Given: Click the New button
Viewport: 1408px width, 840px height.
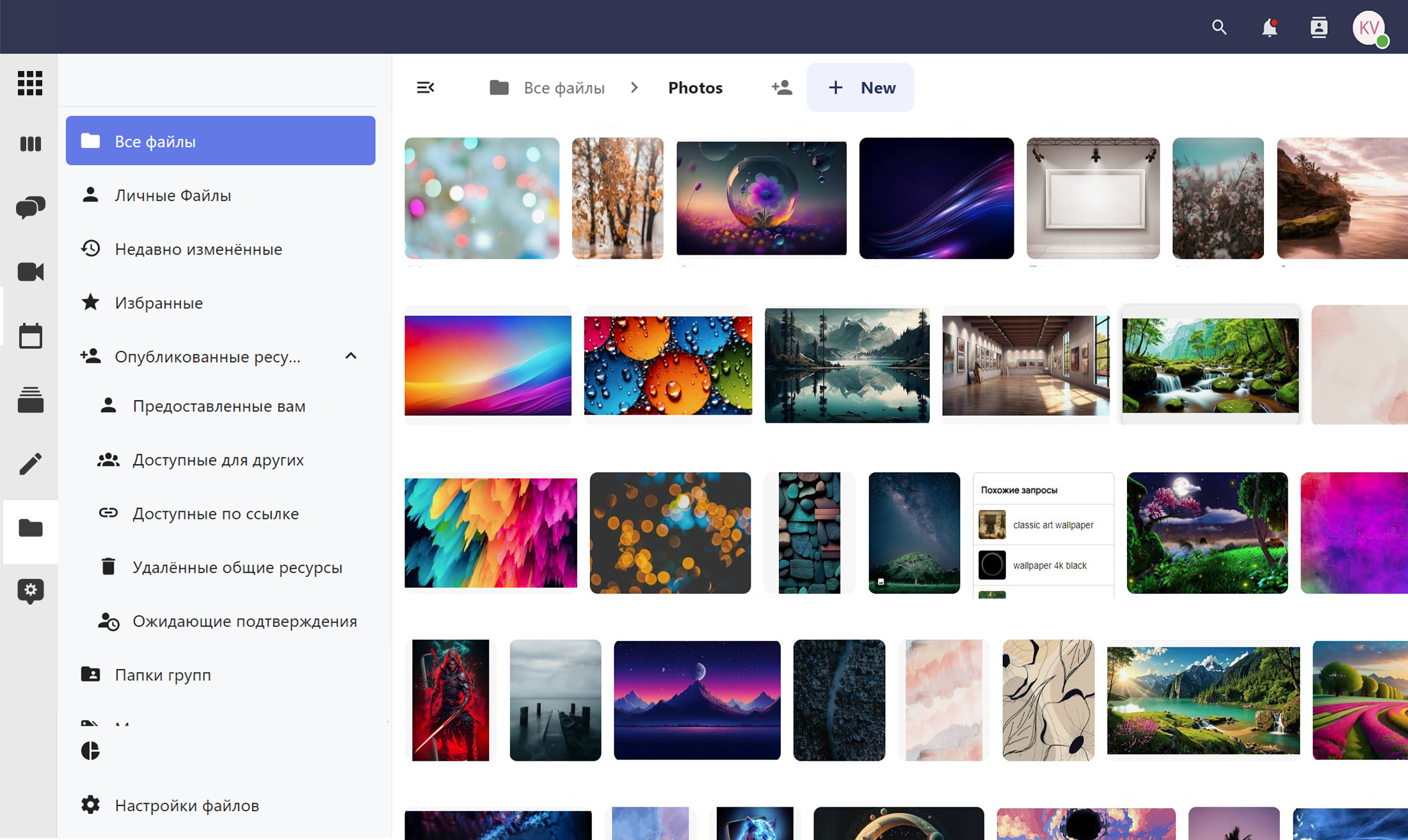Looking at the screenshot, I should [860, 88].
